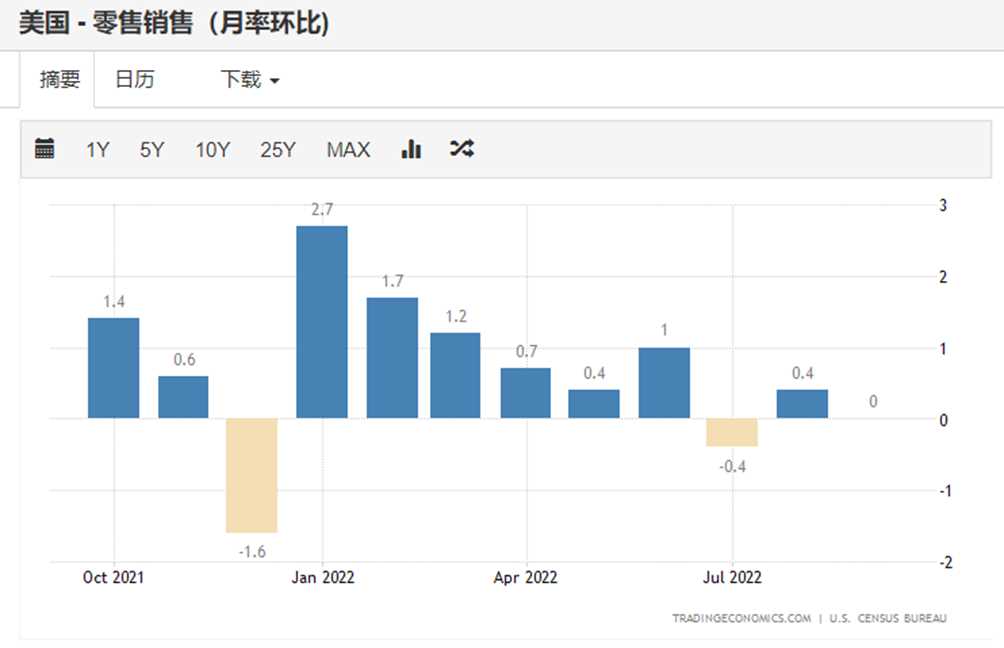Viewport: 1004px width, 648px height.
Task: Choose the 25Y time range
Action: (278, 150)
